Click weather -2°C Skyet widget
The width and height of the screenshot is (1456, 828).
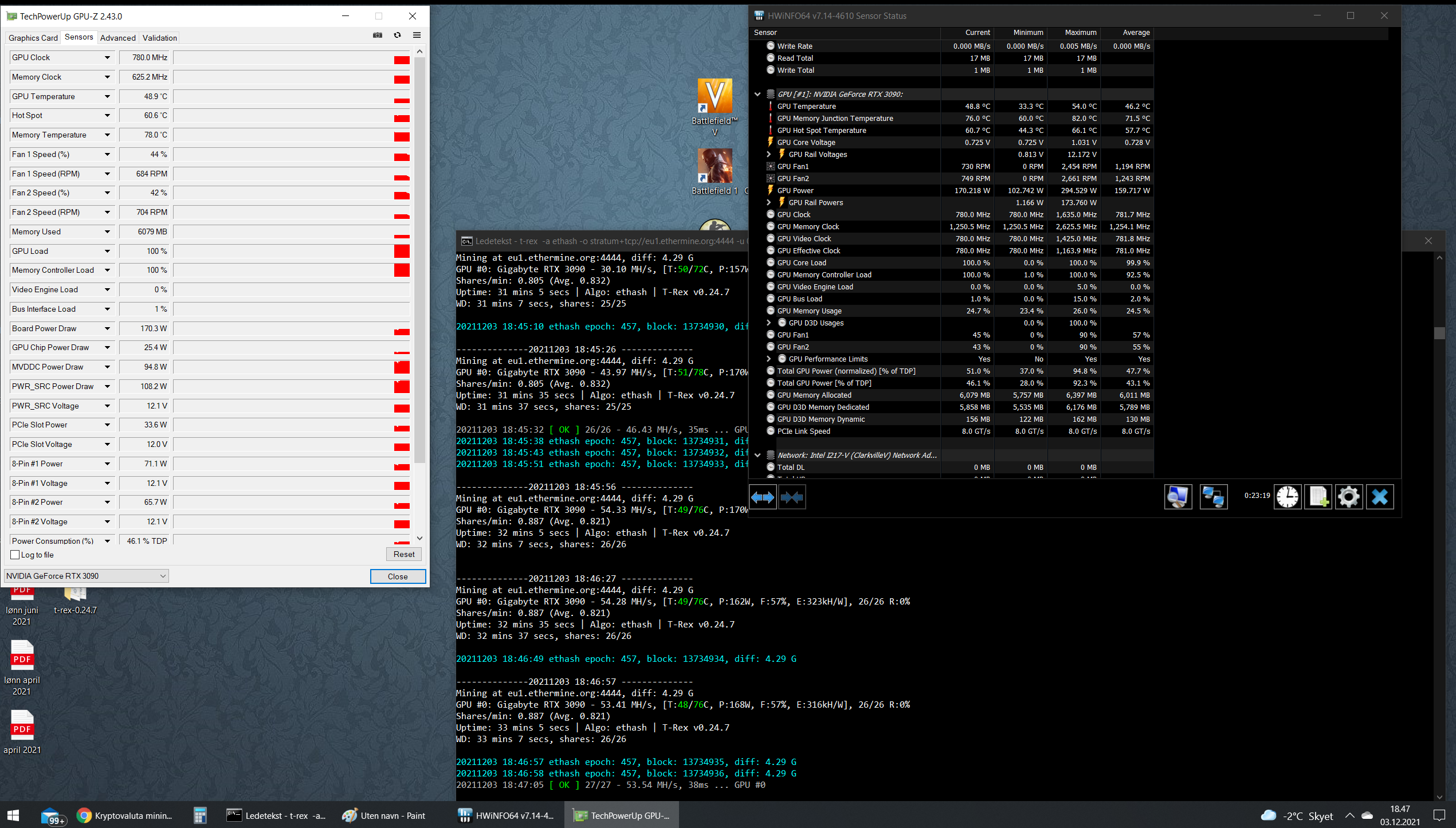pyautogui.click(x=1297, y=816)
